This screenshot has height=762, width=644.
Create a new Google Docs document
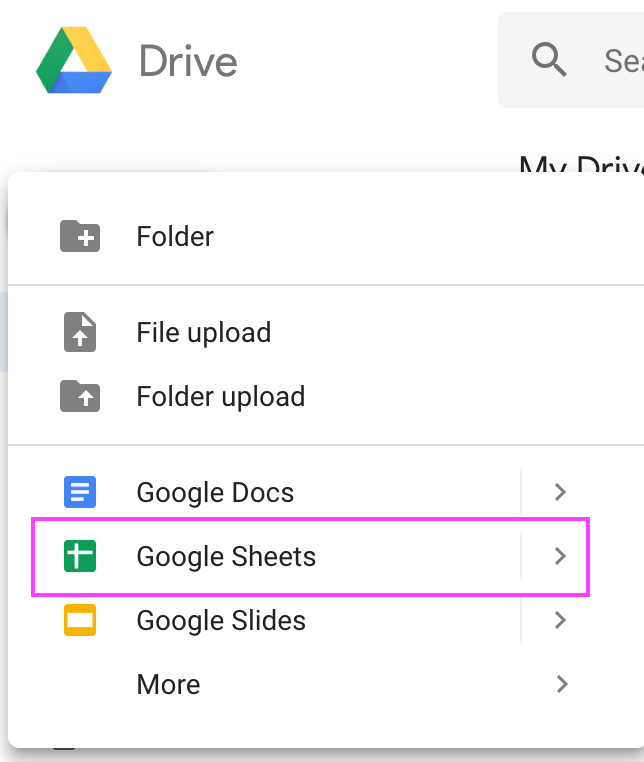coord(215,492)
